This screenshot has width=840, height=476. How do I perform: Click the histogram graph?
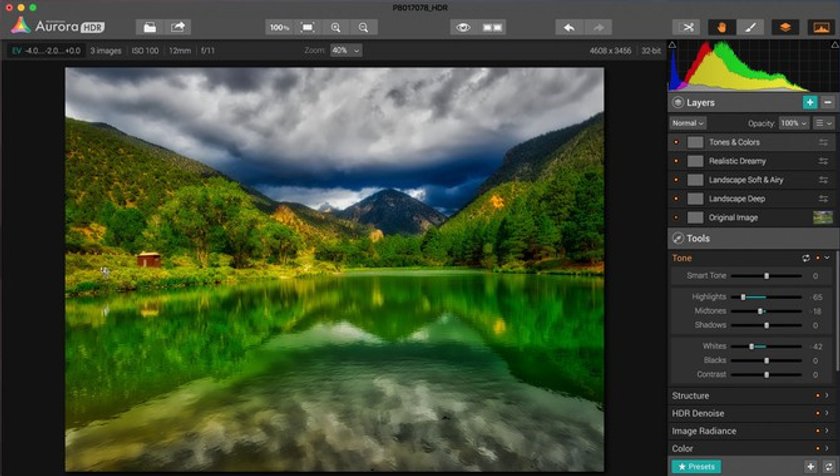click(x=753, y=65)
